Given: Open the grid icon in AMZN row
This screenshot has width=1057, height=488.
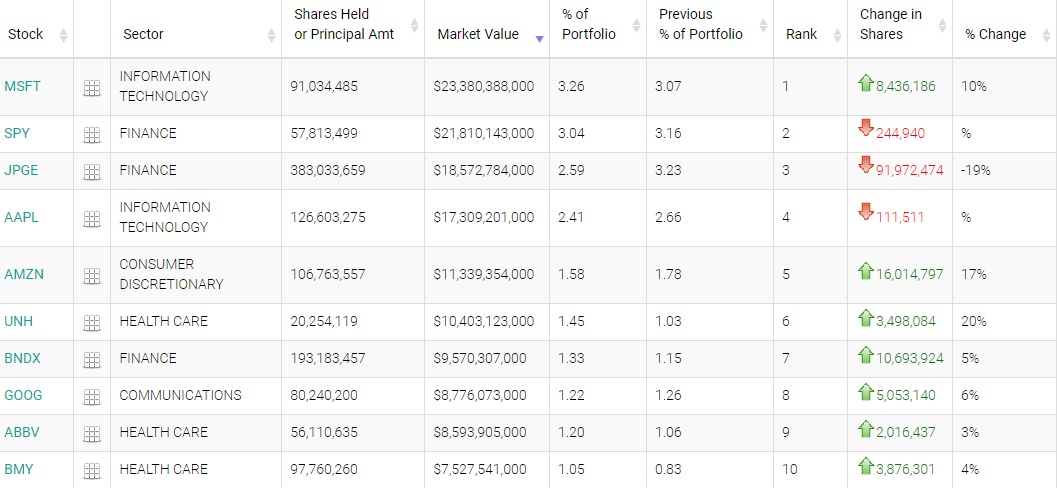Looking at the screenshot, I should (x=92, y=275).
